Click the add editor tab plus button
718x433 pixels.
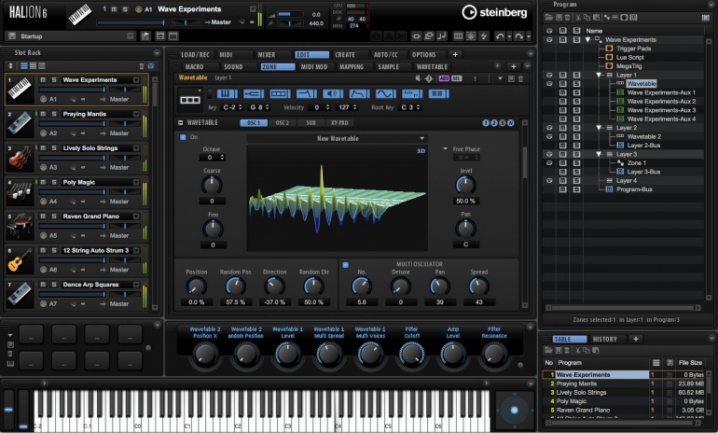coord(455,54)
